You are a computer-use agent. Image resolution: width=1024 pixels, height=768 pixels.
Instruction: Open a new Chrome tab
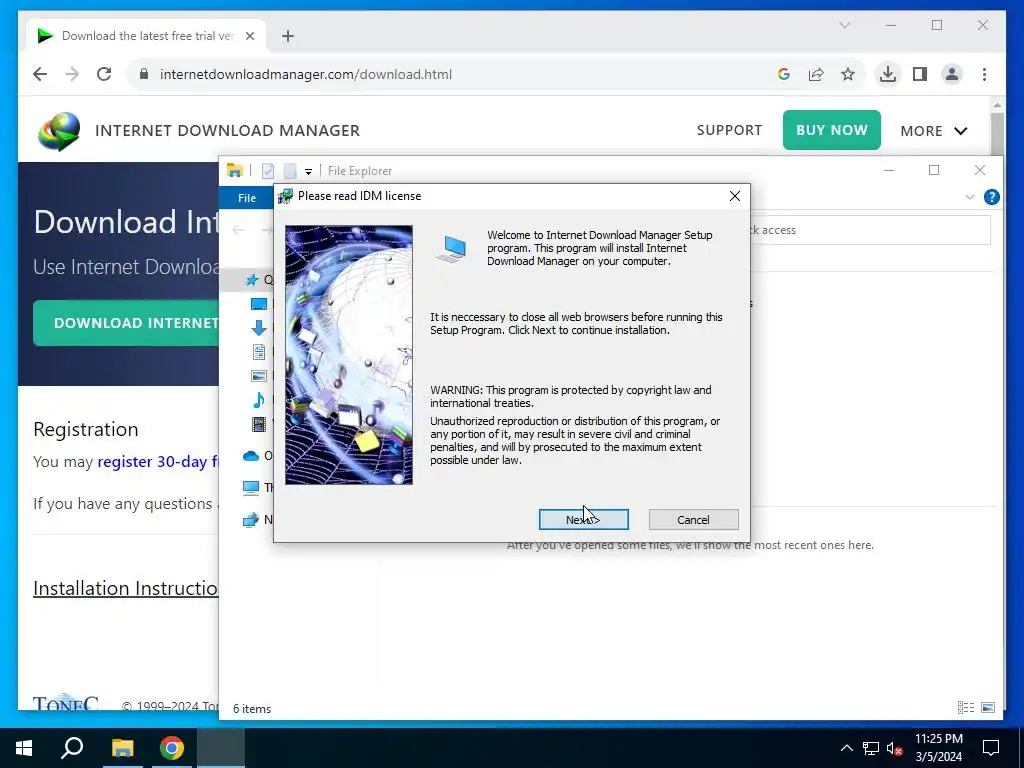288,36
